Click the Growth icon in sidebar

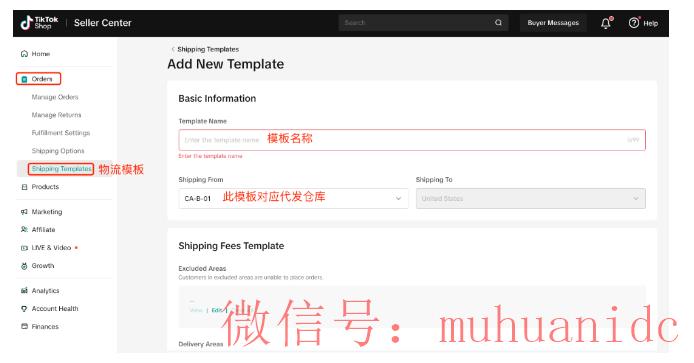24,266
